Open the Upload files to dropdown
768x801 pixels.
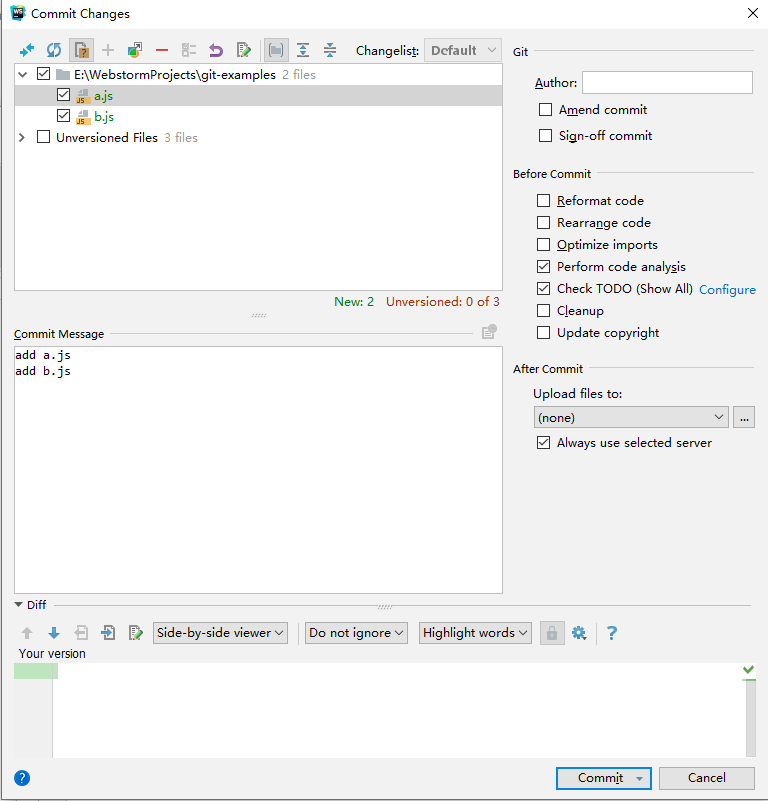pos(631,417)
